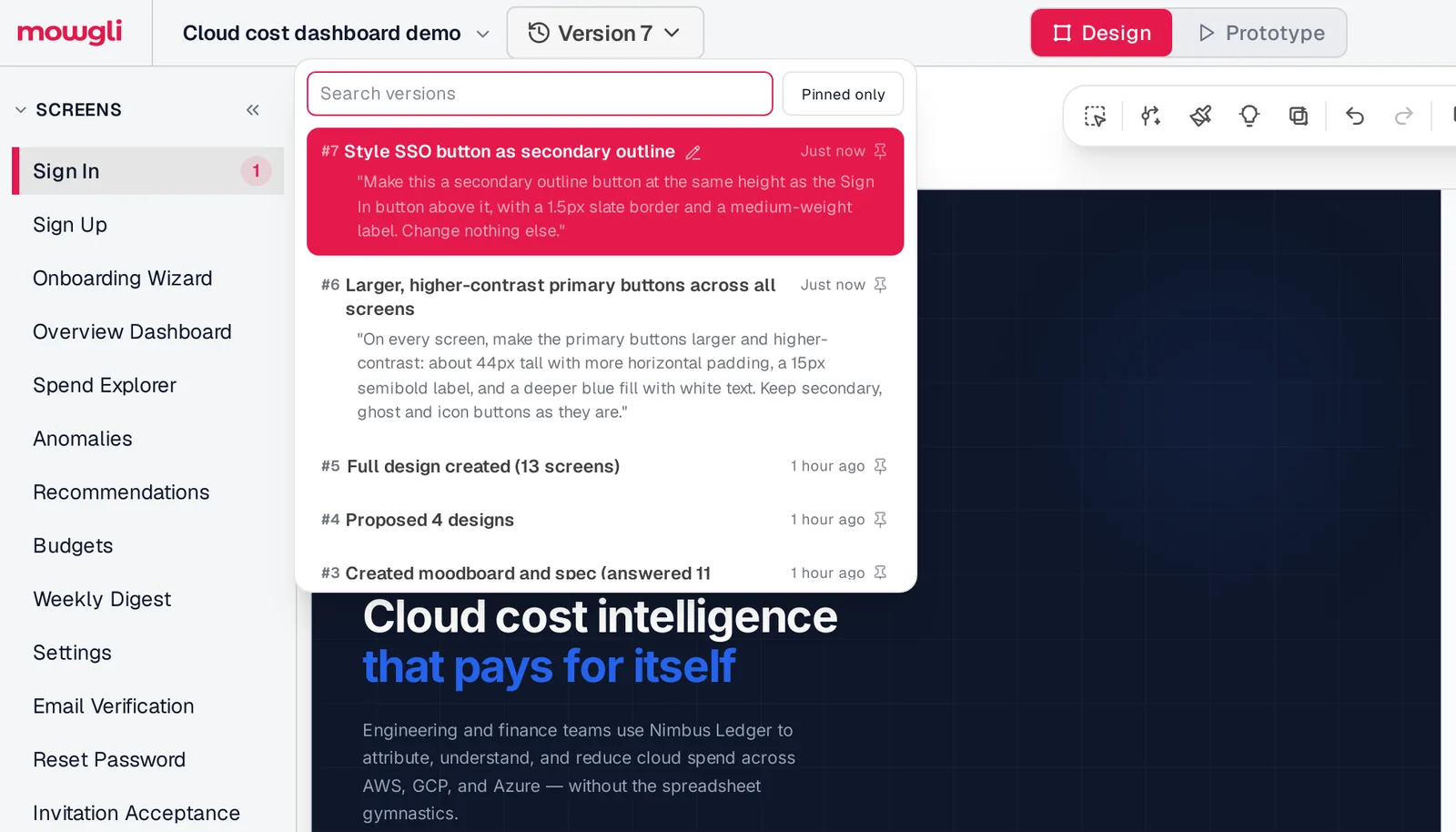Click the lightbulb ideas icon

(x=1249, y=116)
